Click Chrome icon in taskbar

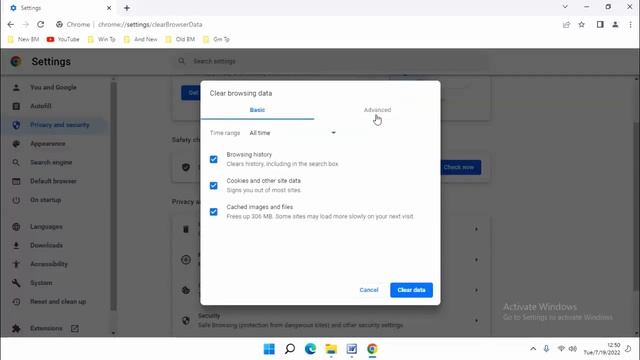372,349
